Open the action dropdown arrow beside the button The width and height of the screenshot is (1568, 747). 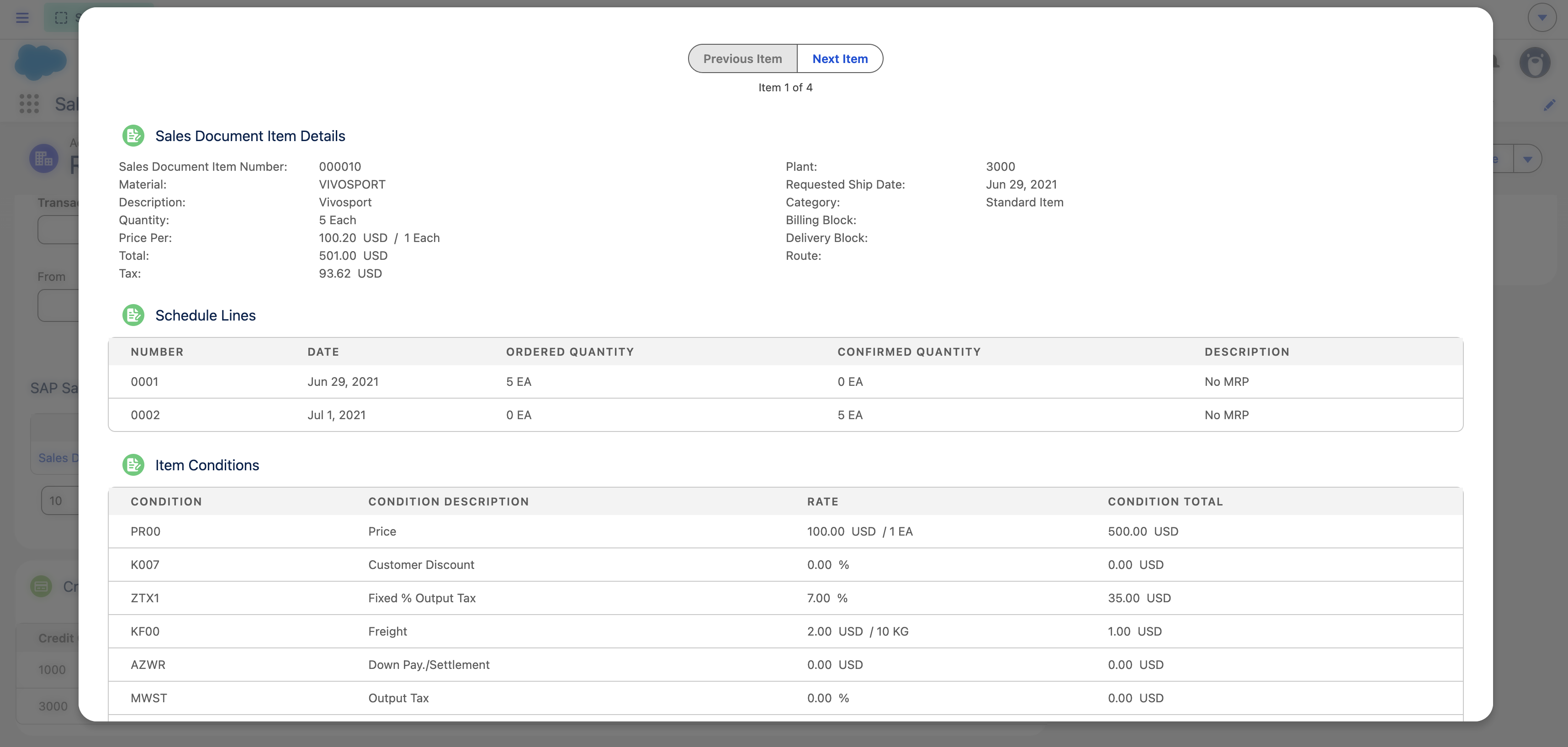coord(1527,159)
